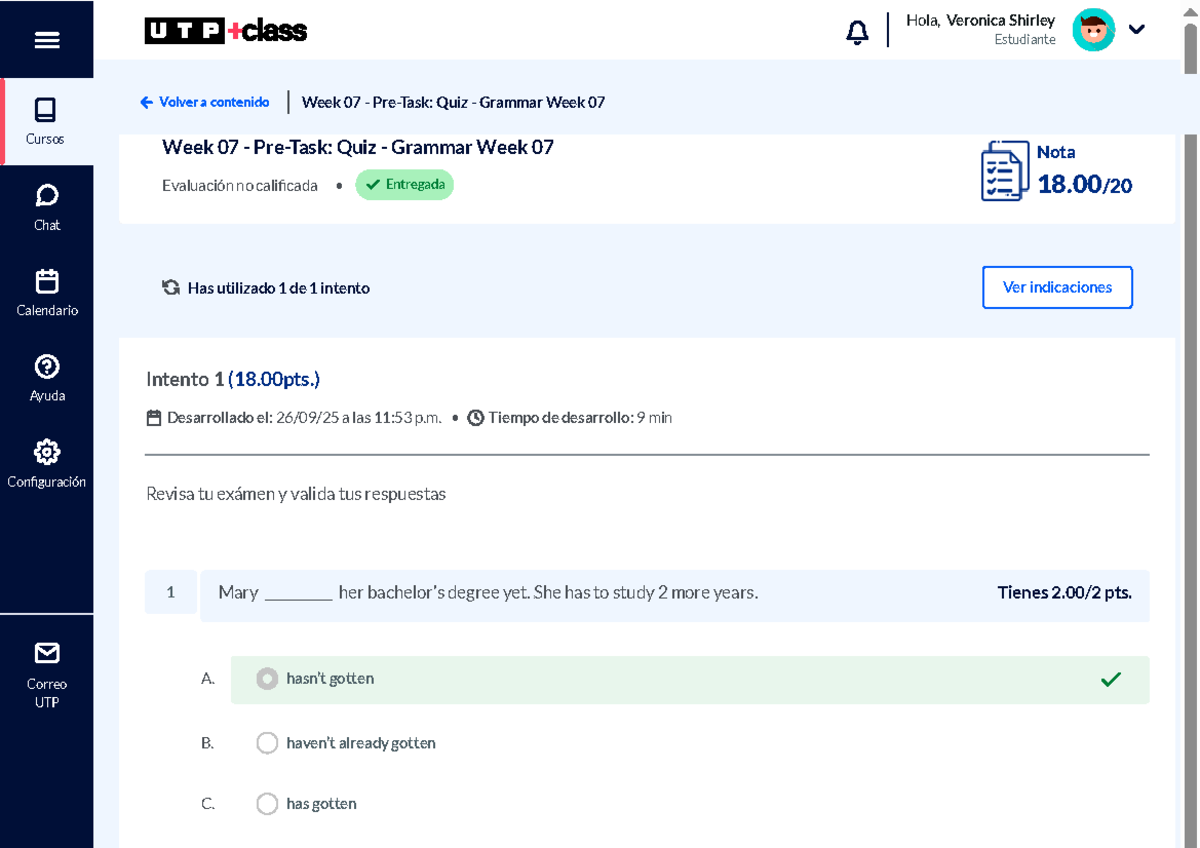Select radio option "has gotten"
The height and width of the screenshot is (848, 1200).
[x=267, y=804]
